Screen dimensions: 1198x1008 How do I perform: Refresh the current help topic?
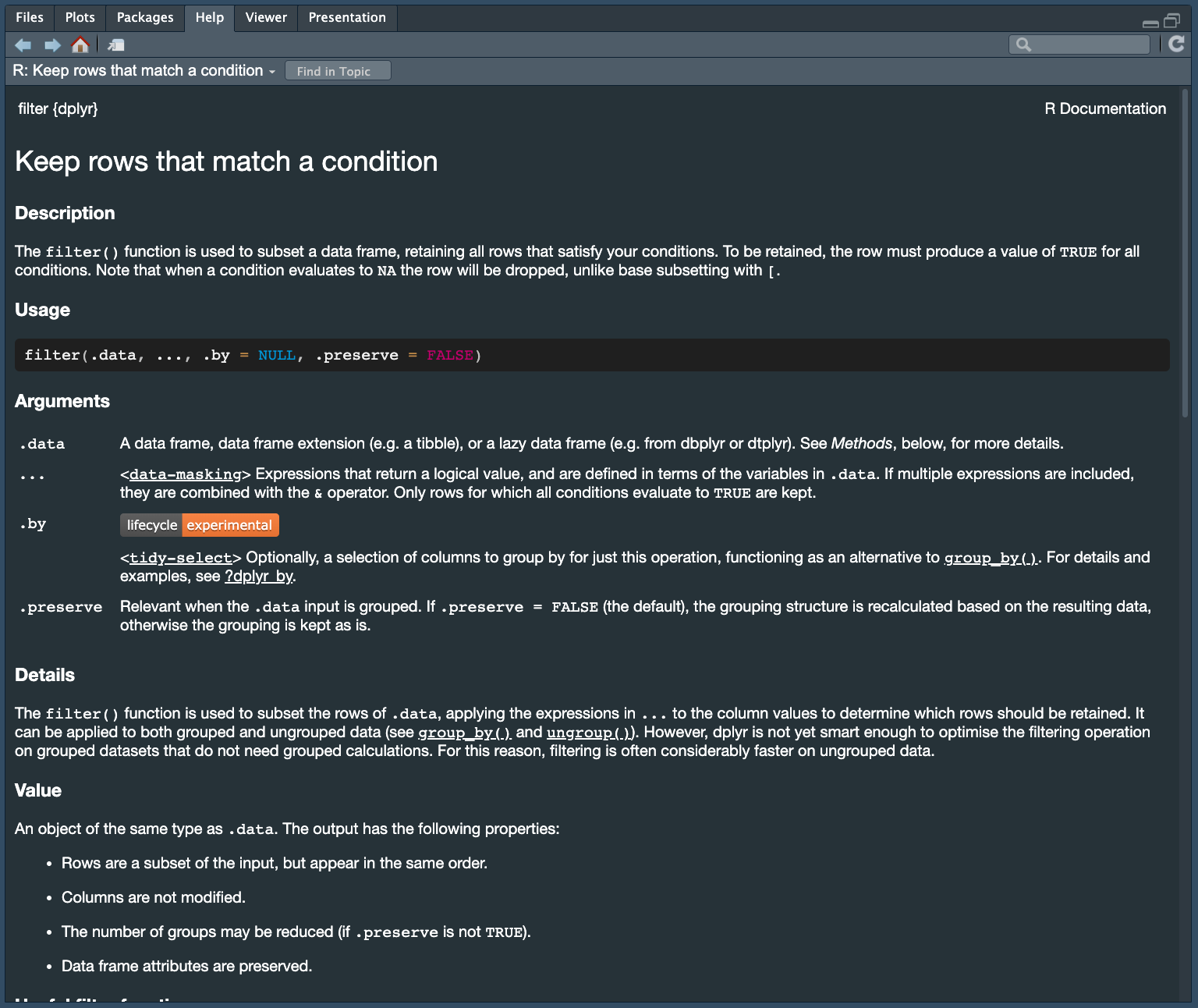coord(1176,44)
